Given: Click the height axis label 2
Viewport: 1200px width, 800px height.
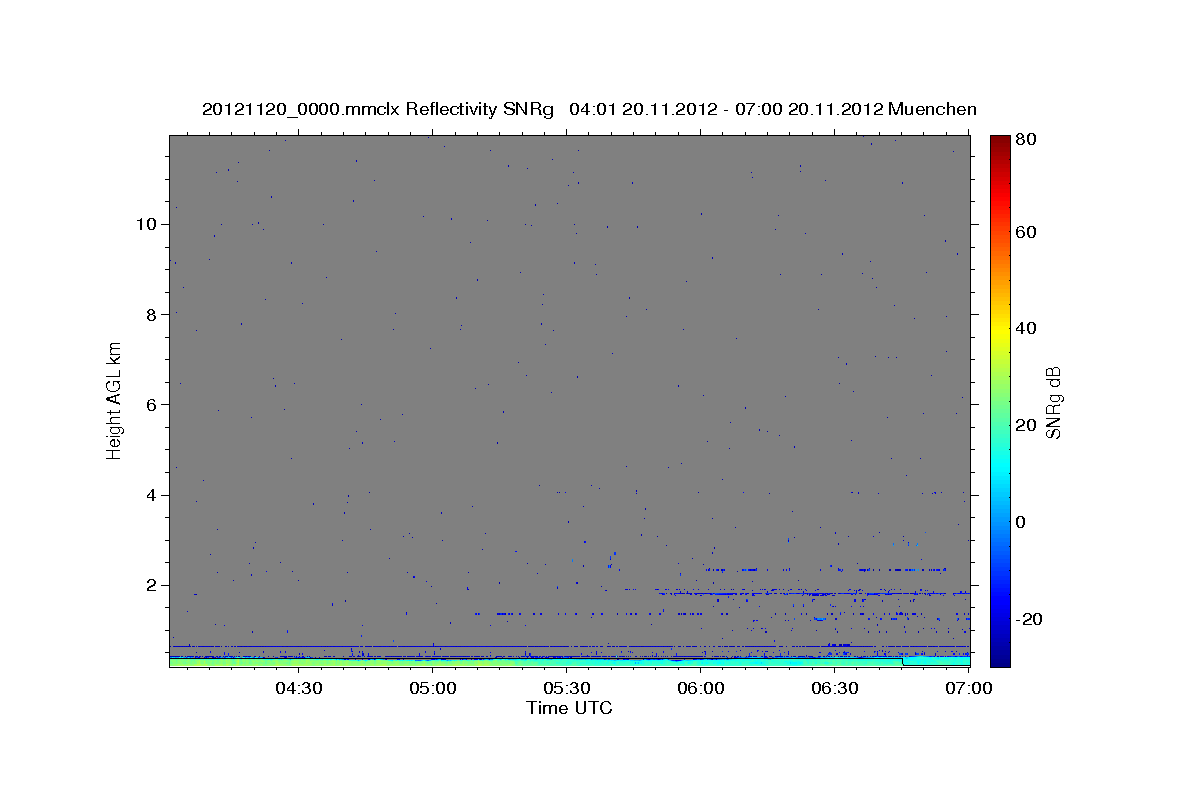Looking at the screenshot, I should tap(150, 585).
